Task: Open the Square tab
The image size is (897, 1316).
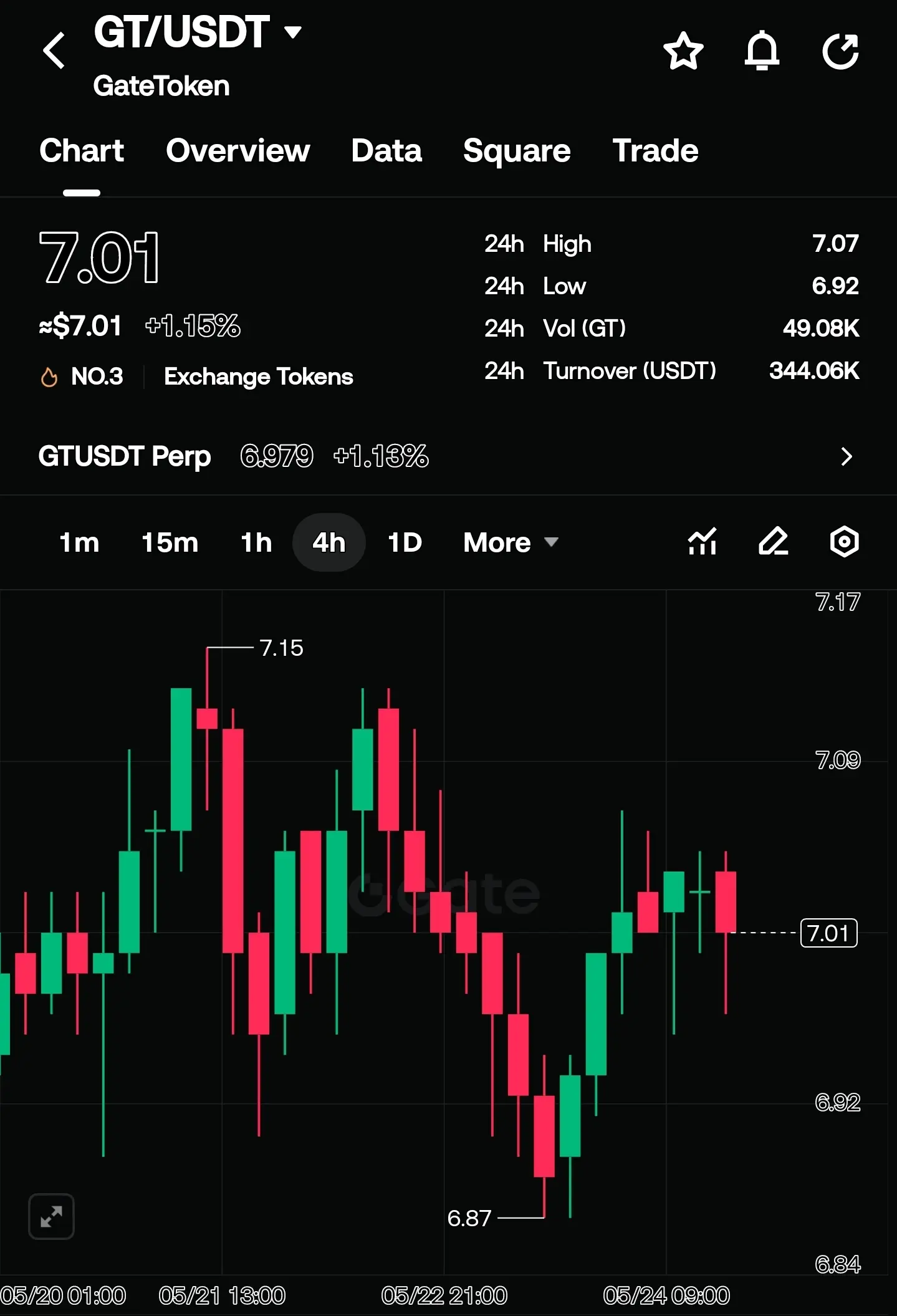Action: (x=517, y=151)
